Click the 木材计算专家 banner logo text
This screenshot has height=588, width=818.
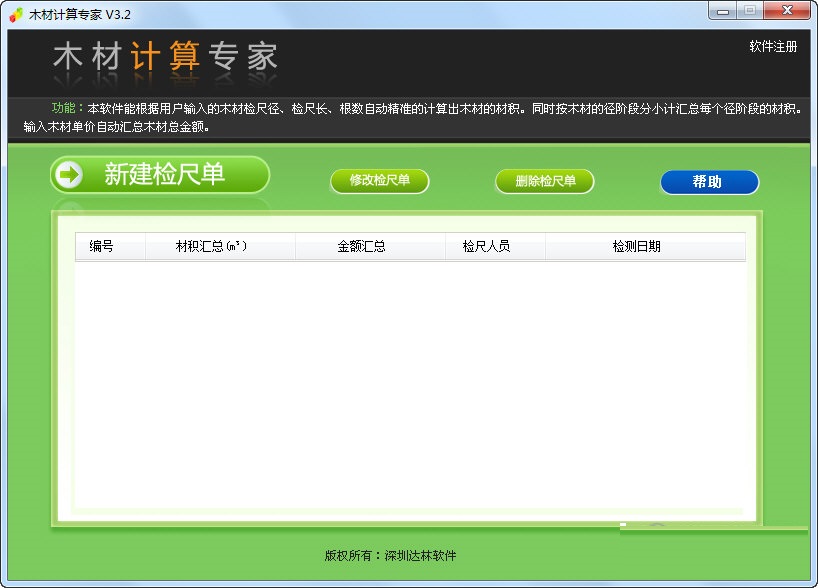coord(165,57)
